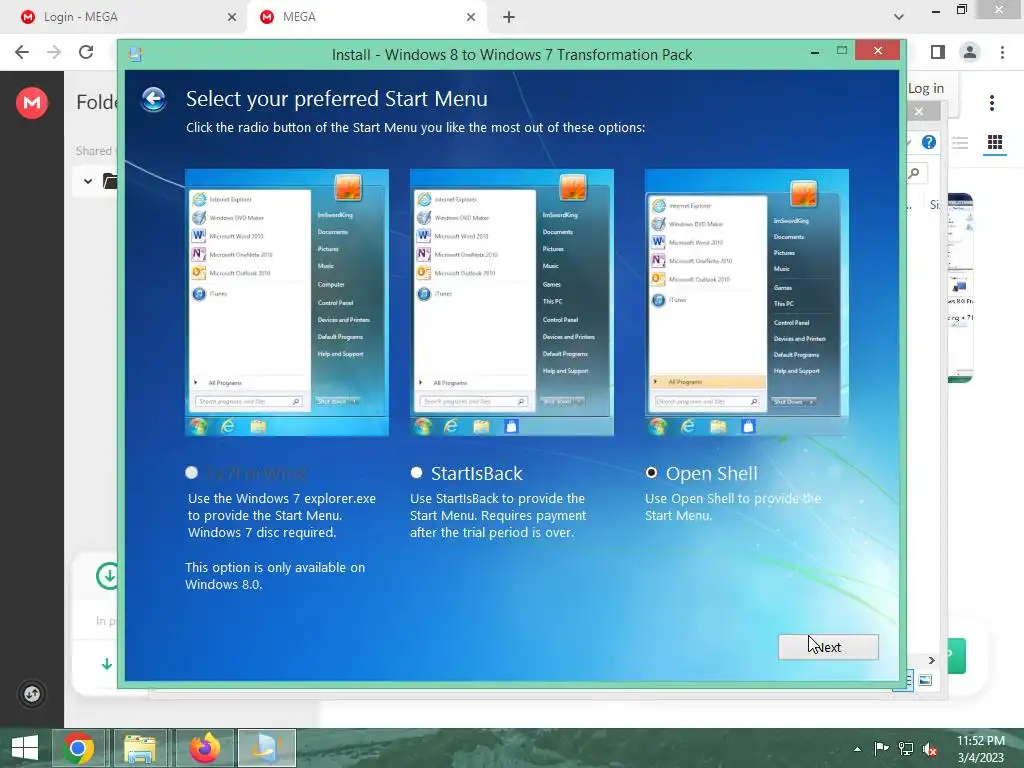The width and height of the screenshot is (1024, 768).
Task: Open the tab search dropdown chevron
Action: click(x=899, y=17)
